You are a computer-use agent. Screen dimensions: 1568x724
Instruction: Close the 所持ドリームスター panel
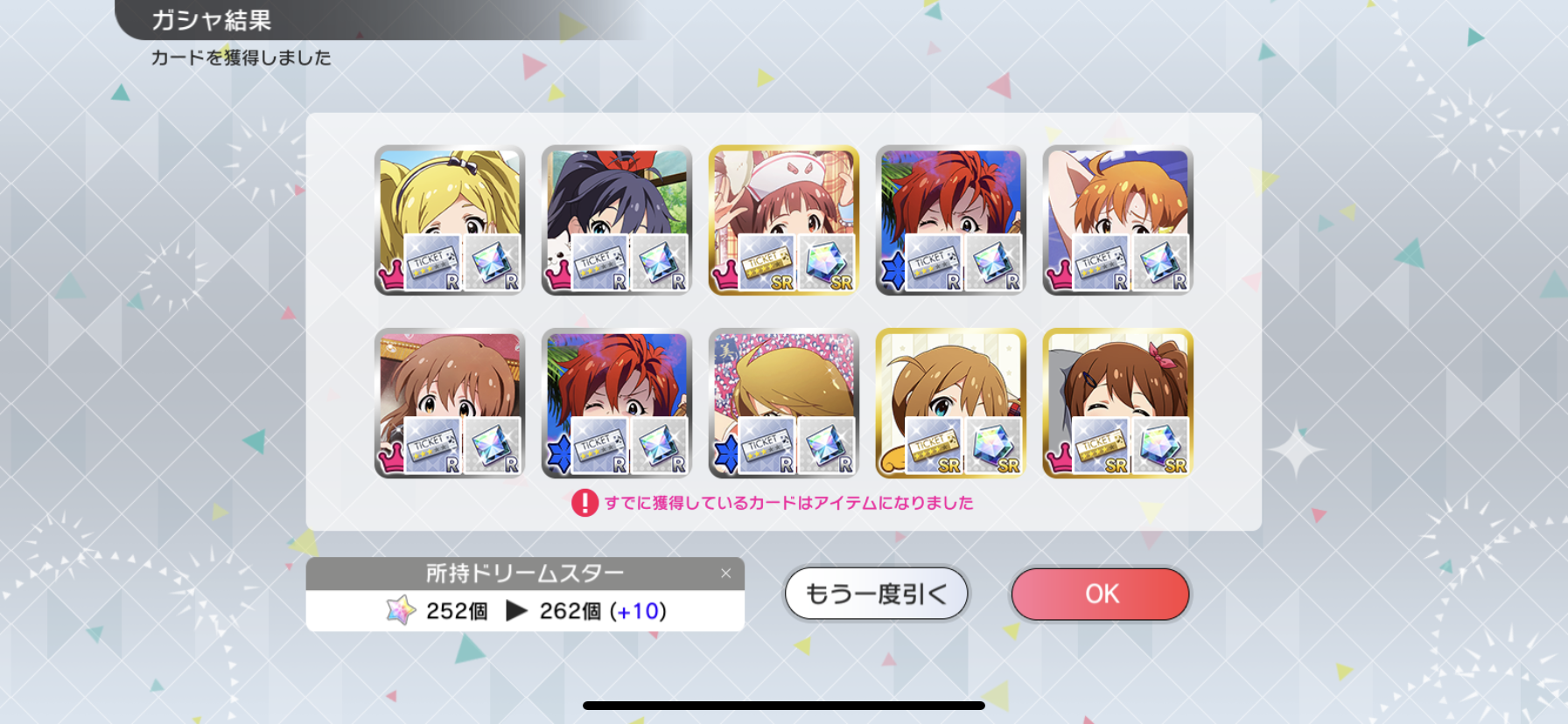(725, 574)
